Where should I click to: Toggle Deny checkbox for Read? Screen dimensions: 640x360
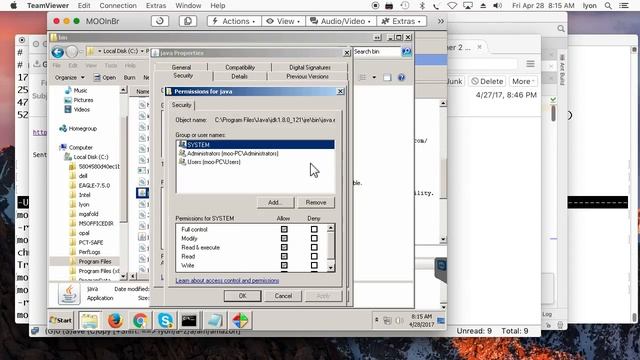coord(314,256)
